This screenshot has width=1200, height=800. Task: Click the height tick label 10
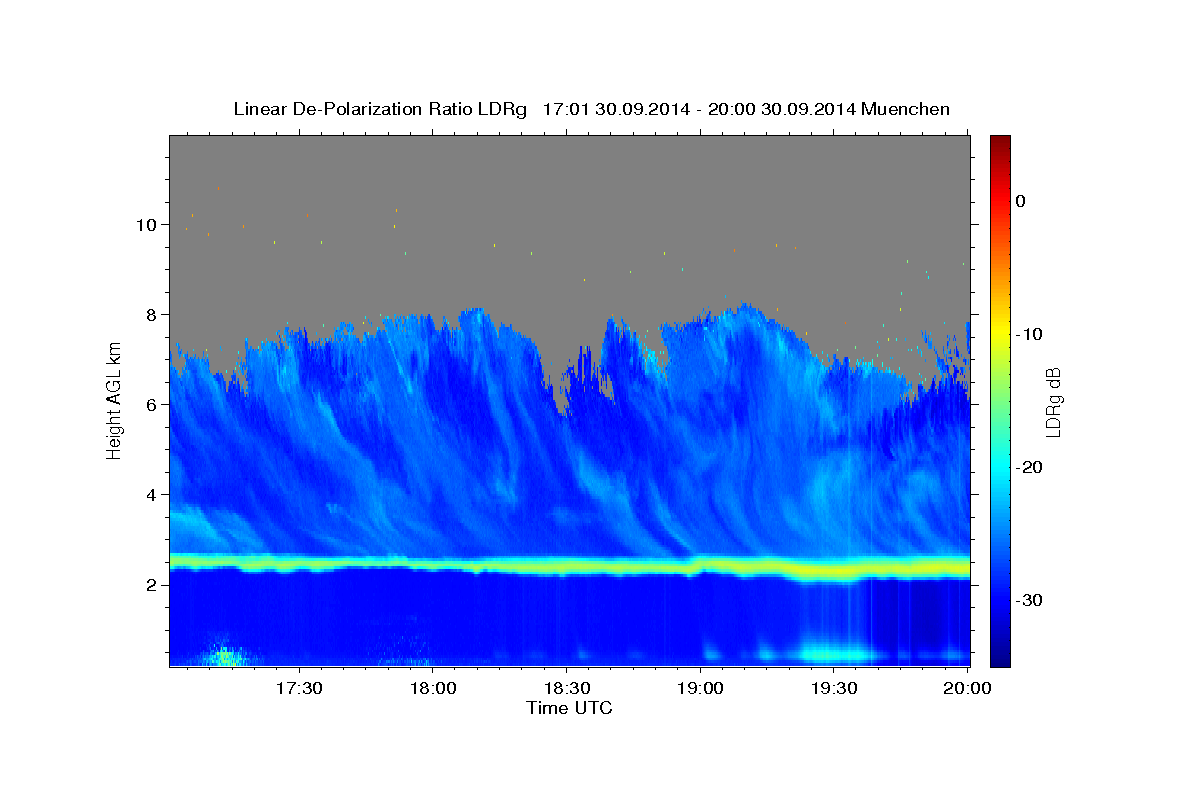coord(148,224)
